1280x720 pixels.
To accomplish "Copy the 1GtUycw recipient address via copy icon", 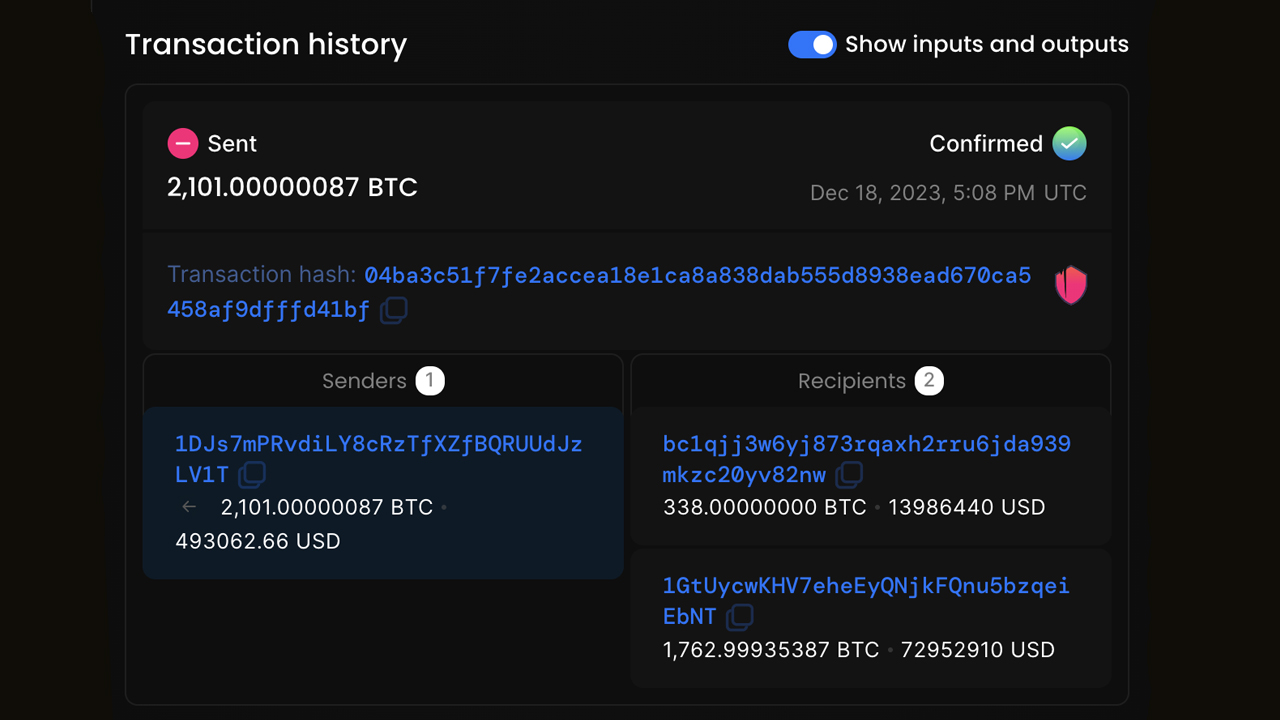I will (x=740, y=617).
